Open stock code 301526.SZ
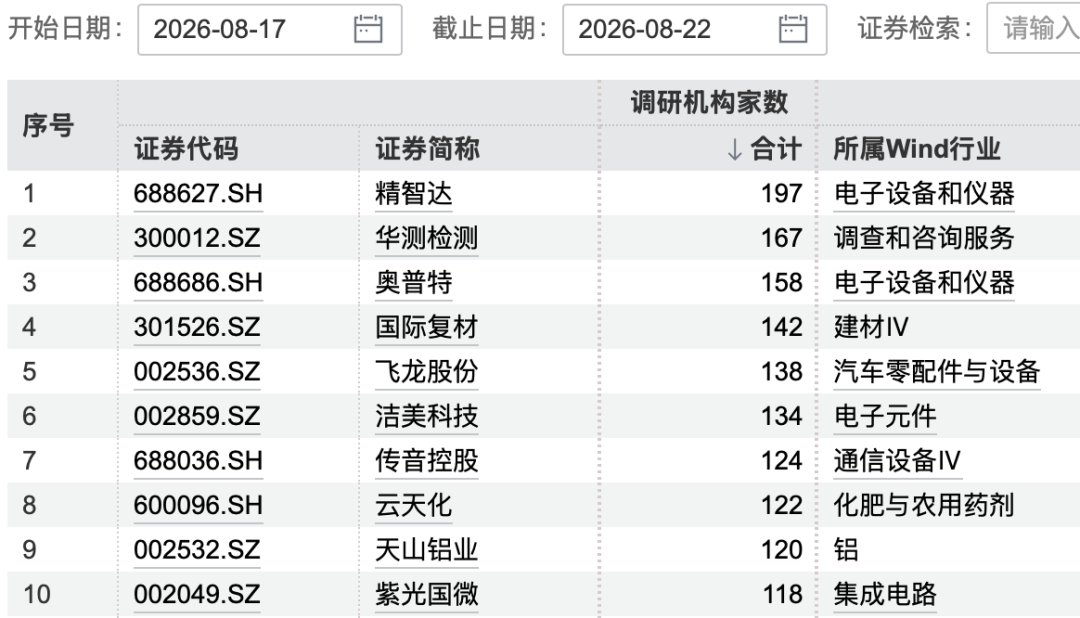Screen dimensions: 1080x618 point(197,327)
